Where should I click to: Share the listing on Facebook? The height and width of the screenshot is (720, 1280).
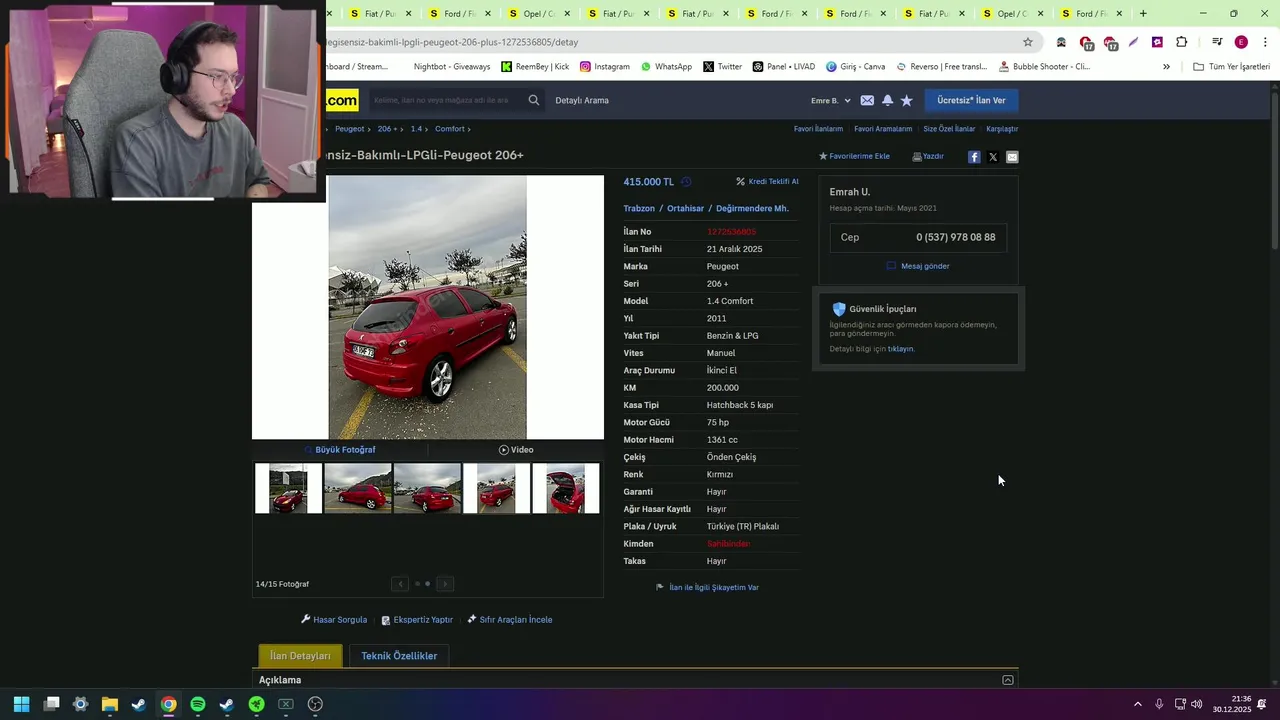coord(974,157)
